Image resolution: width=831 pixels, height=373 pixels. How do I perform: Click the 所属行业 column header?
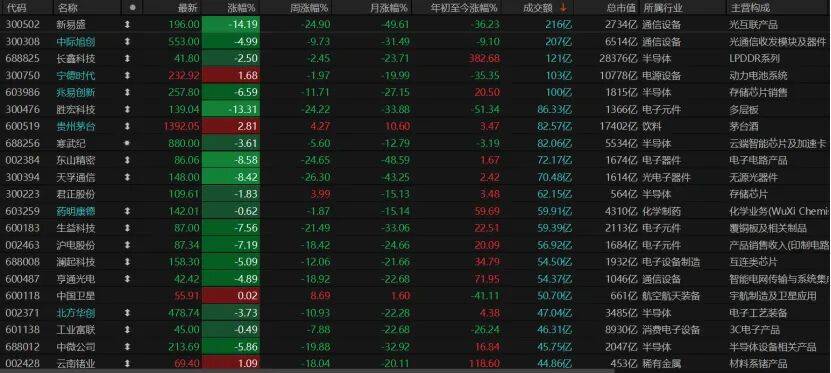point(663,7)
